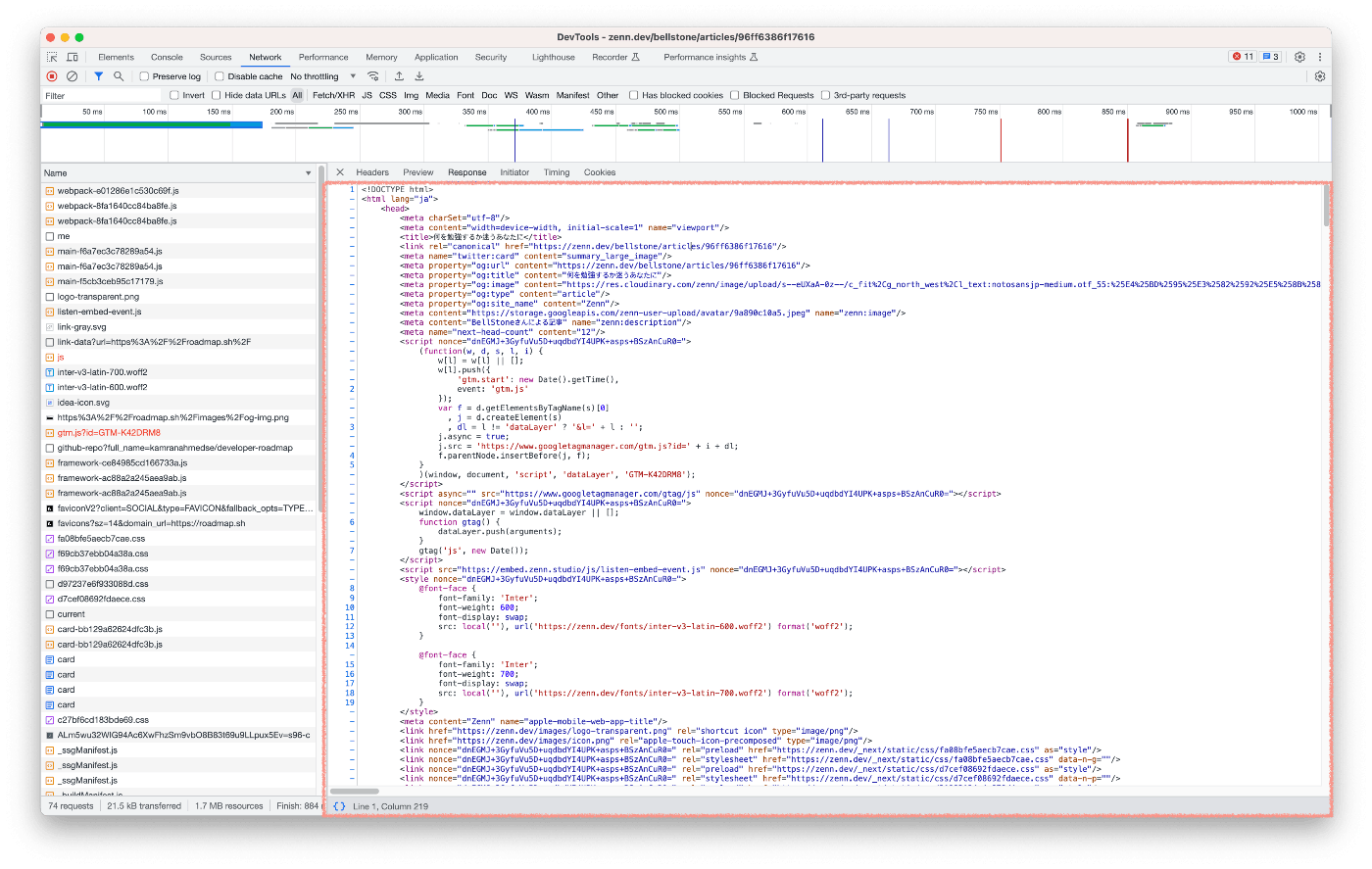
Task: Open Network panel settings gear
Action: coord(1320,76)
